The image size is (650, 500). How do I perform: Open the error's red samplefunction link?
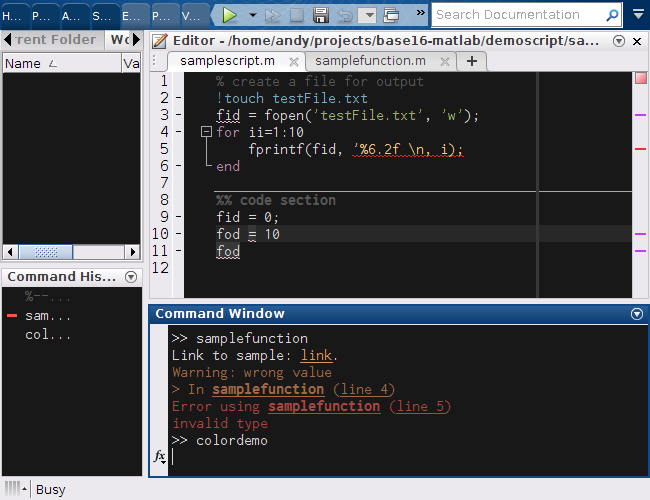324,406
